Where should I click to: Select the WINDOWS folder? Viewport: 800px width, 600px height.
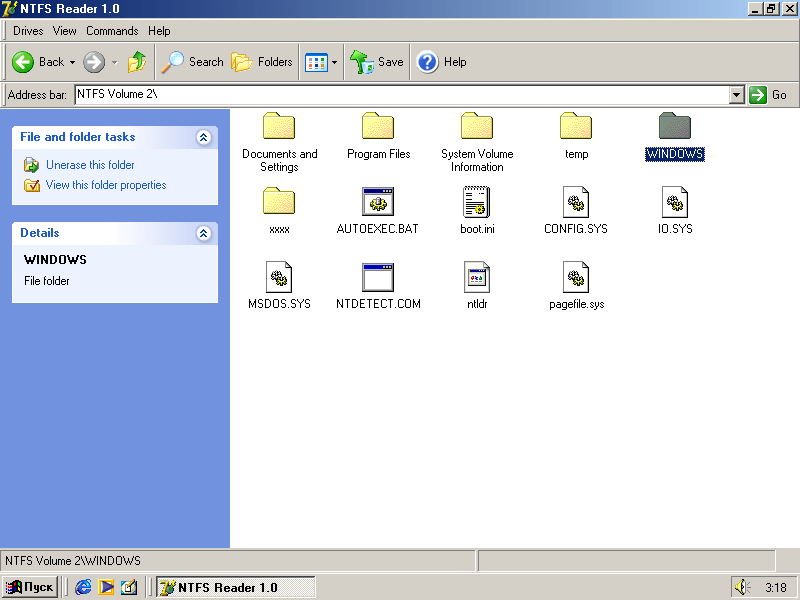click(674, 130)
